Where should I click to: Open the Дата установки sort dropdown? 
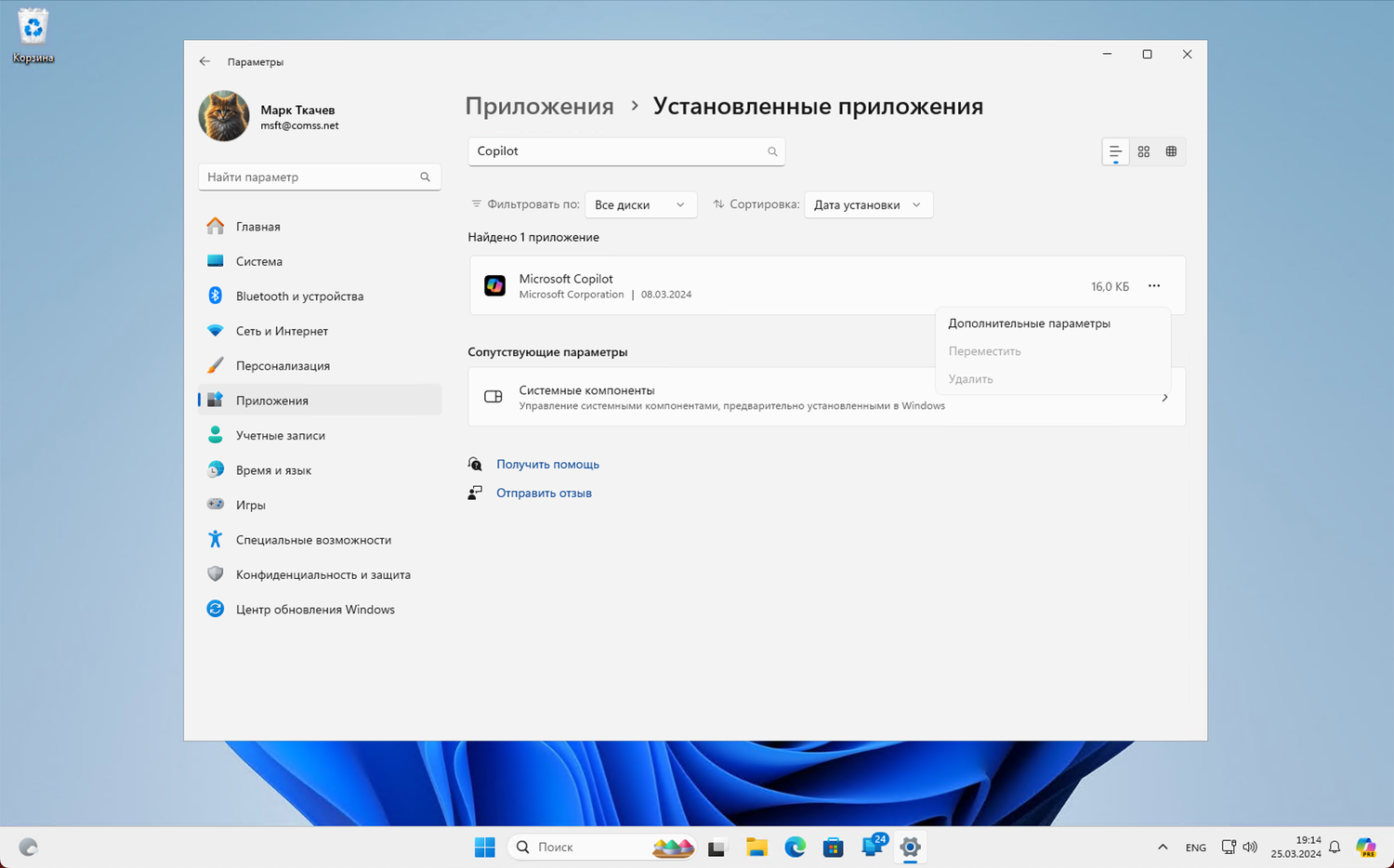click(868, 204)
